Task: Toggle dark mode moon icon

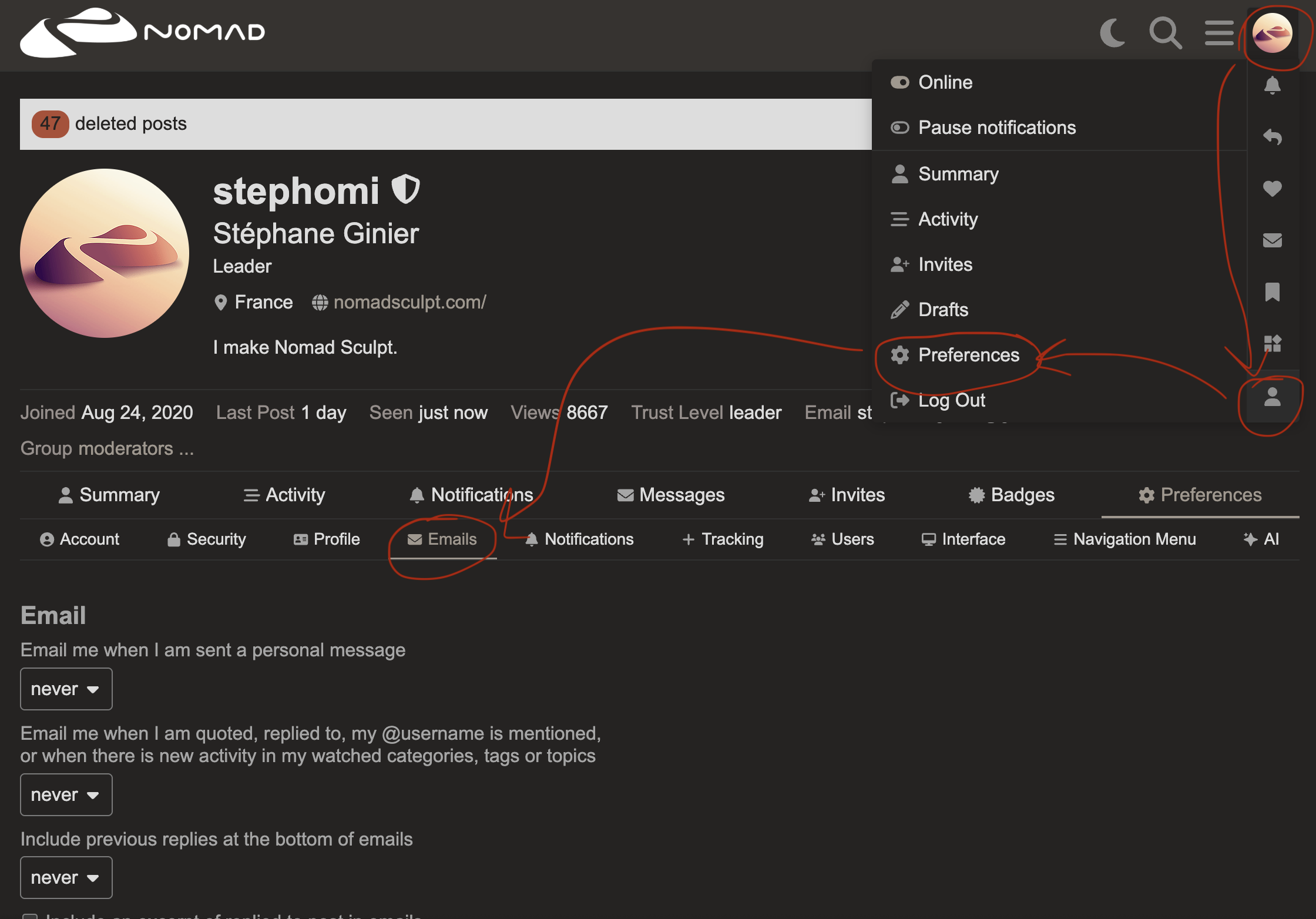Action: click(x=1112, y=33)
